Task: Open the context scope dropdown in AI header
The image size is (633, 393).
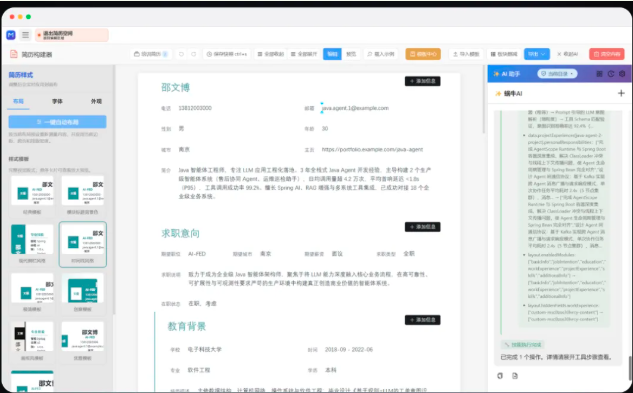Action: point(558,74)
